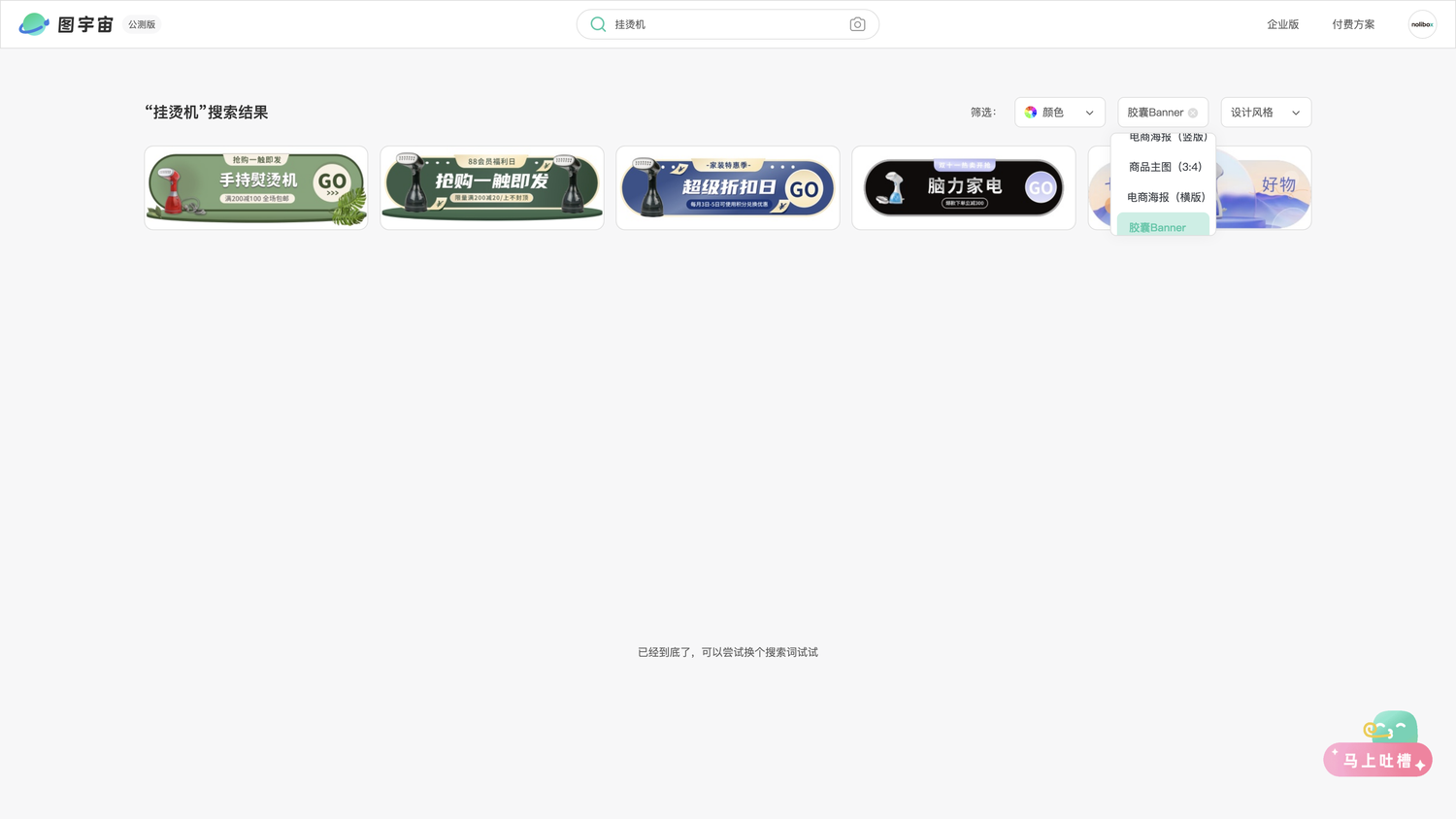Click the search box containing 挂烫机

tap(728, 24)
